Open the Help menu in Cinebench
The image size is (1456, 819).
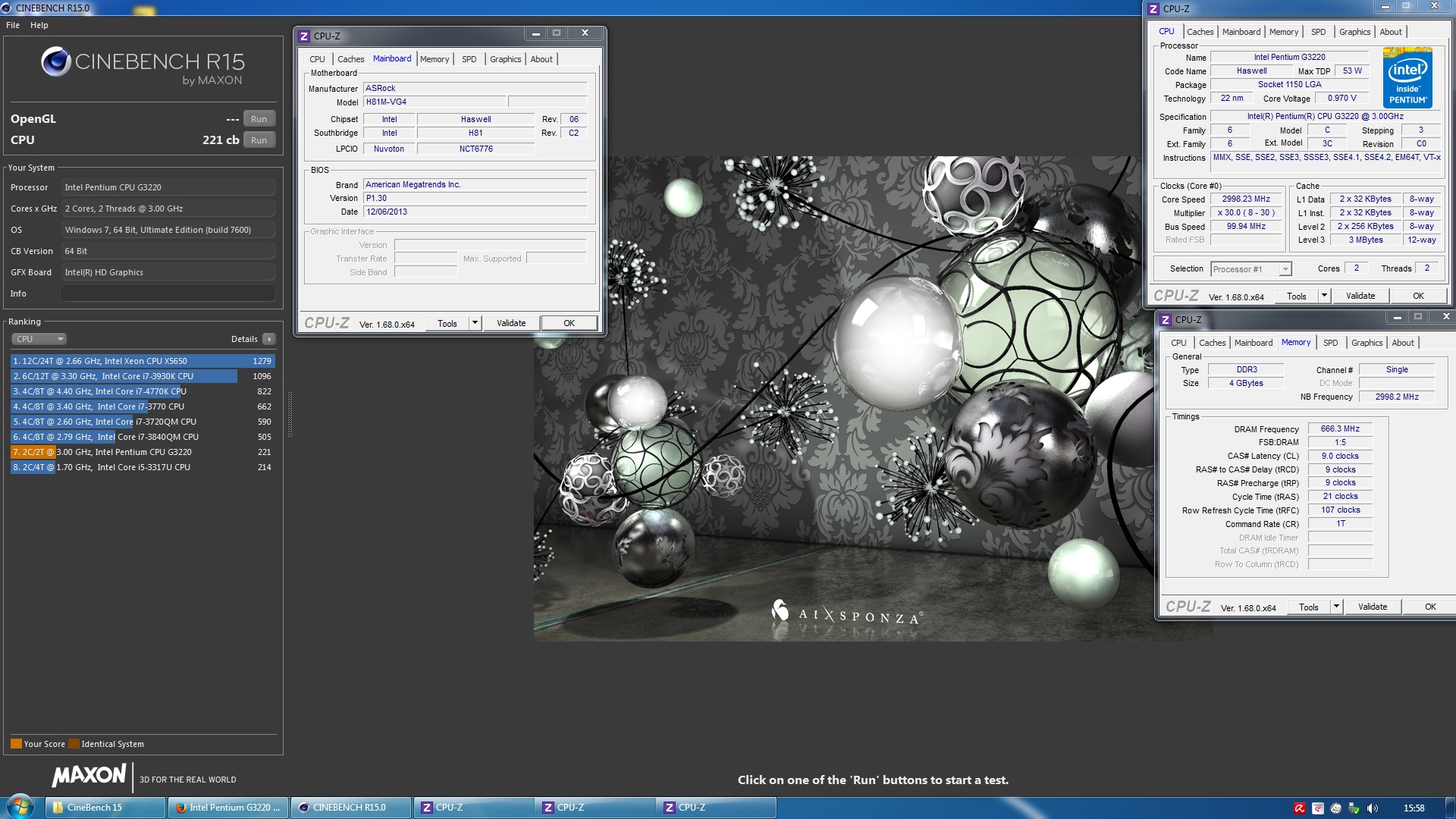coord(39,25)
